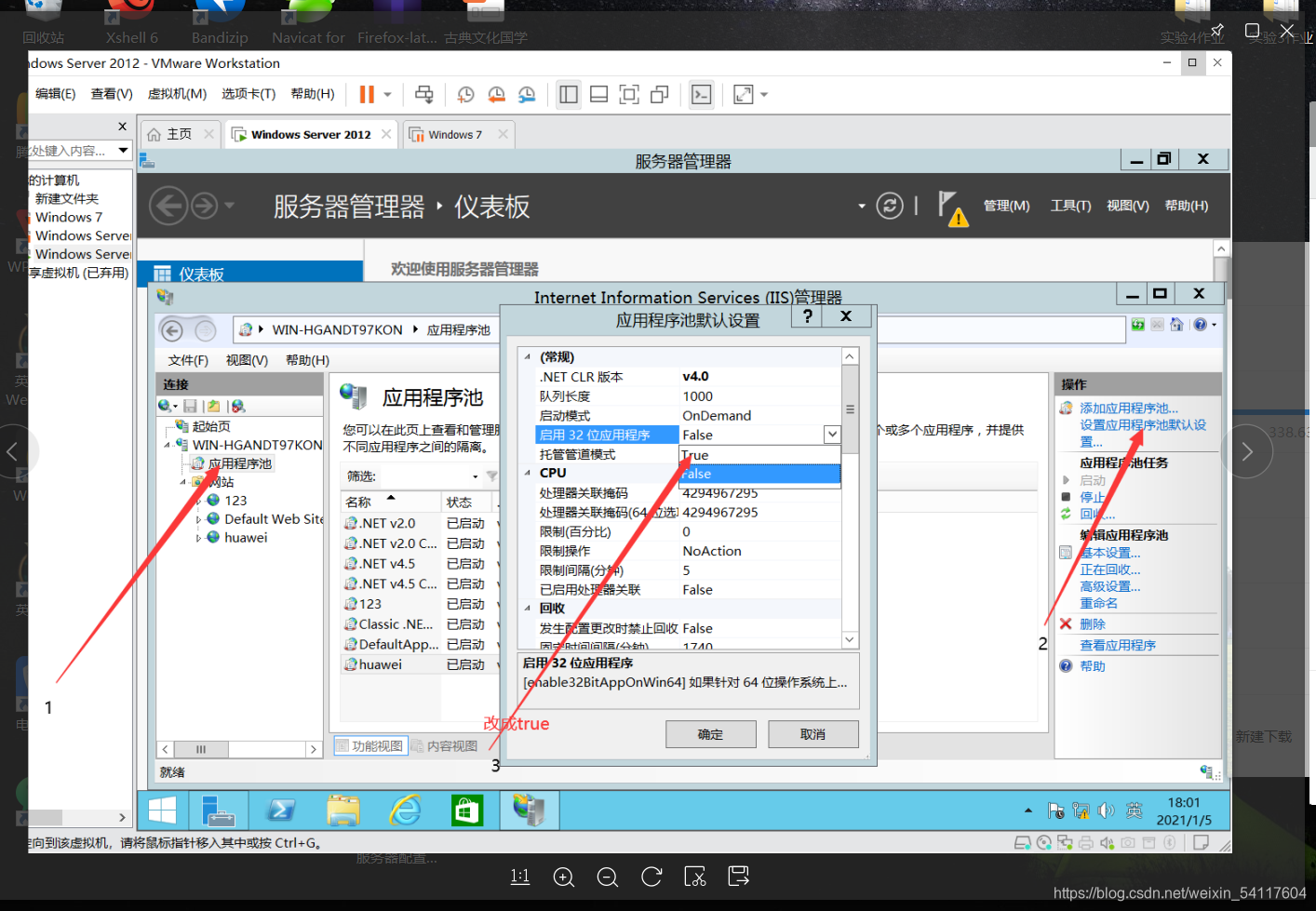Open IIS 文件(F) menu
This screenshot has width=1316, height=911.
188,360
